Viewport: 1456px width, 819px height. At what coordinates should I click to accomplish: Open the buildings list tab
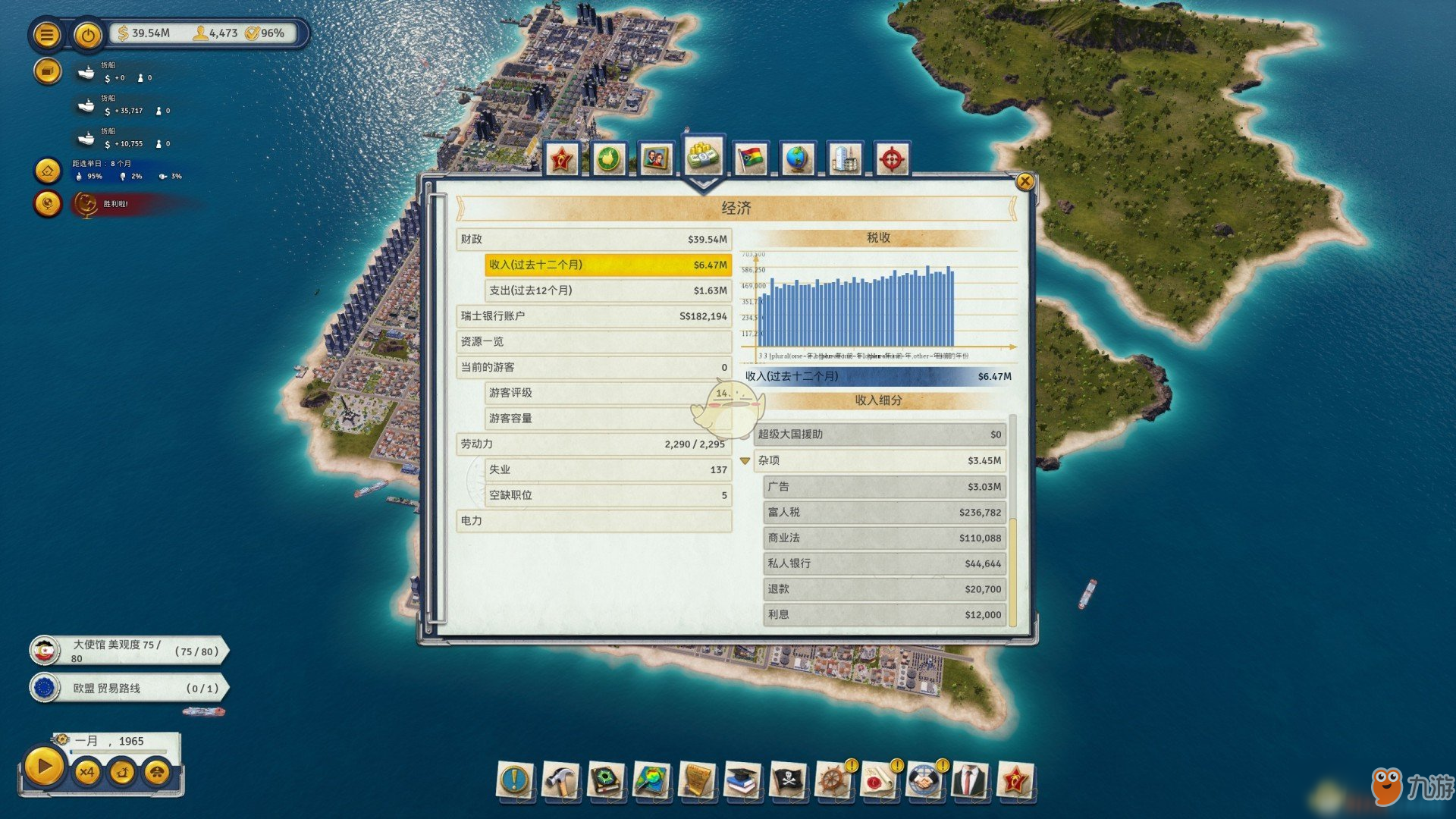pyautogui.click(x=845, y=159)
